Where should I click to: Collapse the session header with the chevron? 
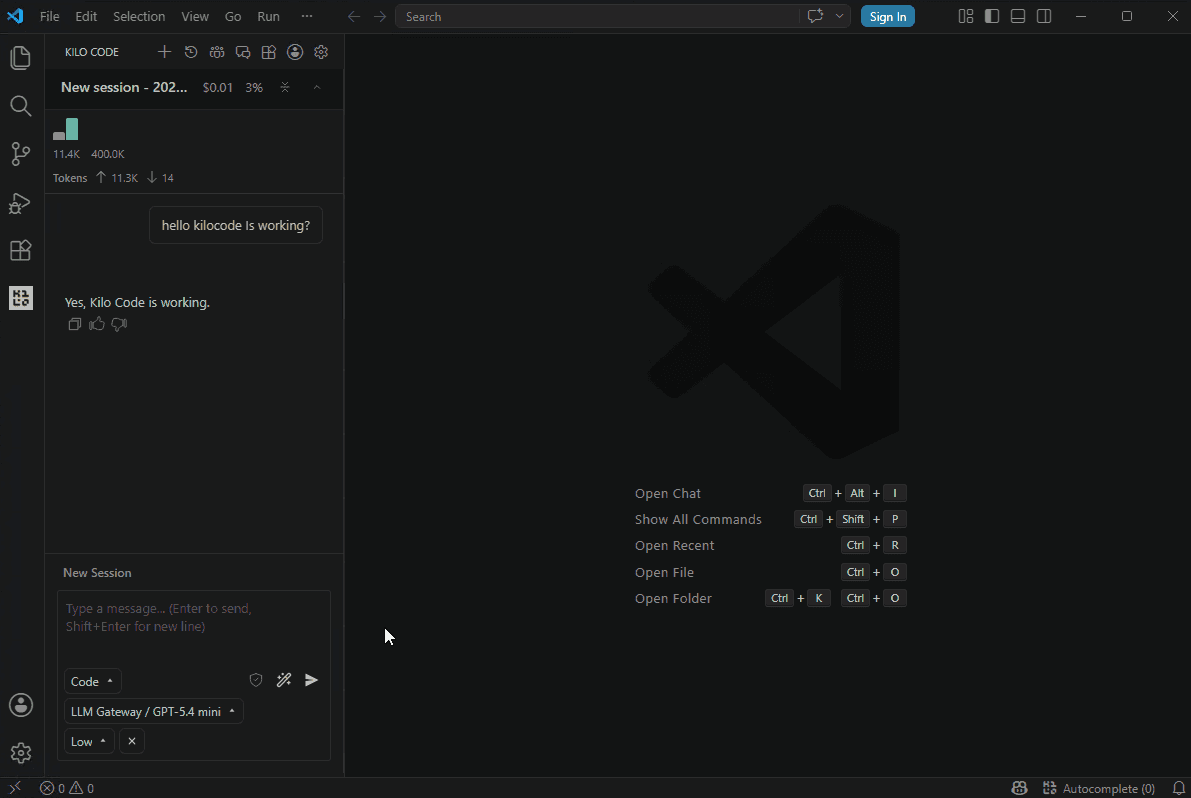pyautogui.click(x=317, y=87)
